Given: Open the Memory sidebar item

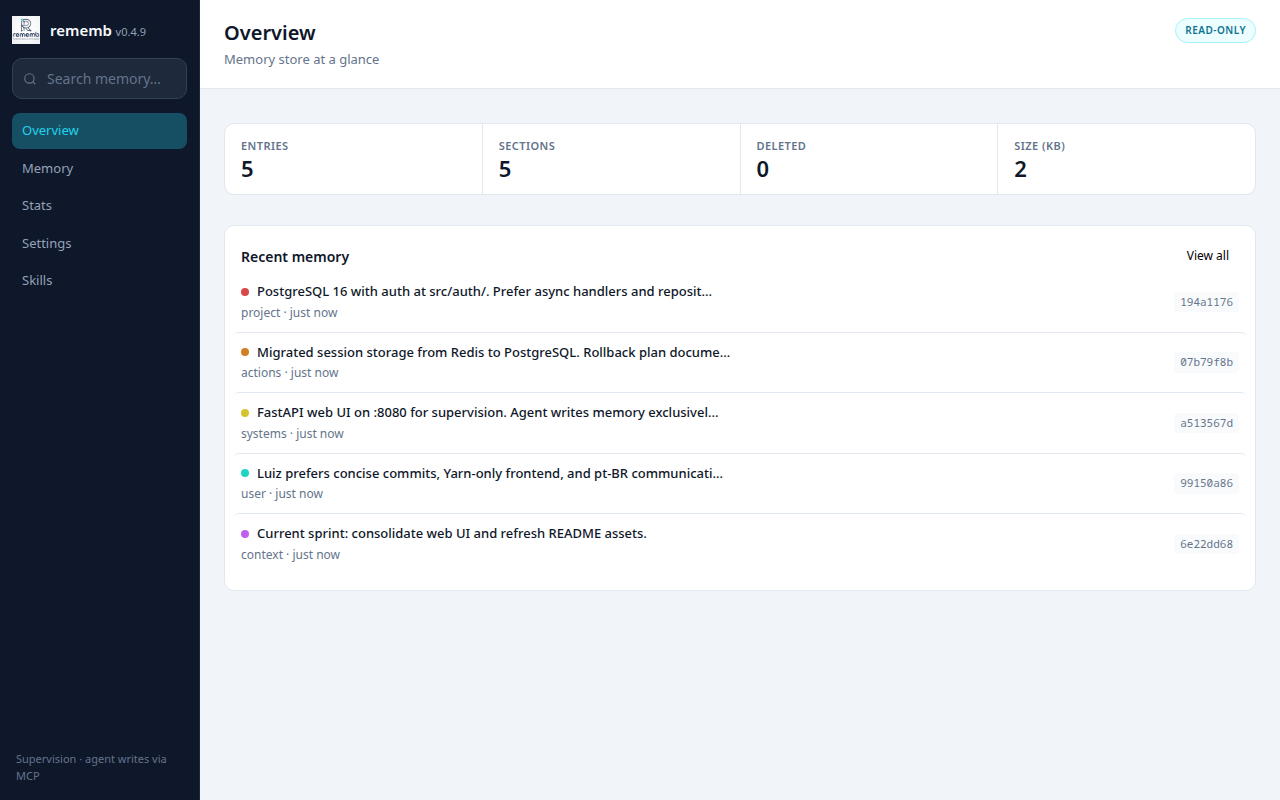Looking at the screenshot, I should pos(99,168).
